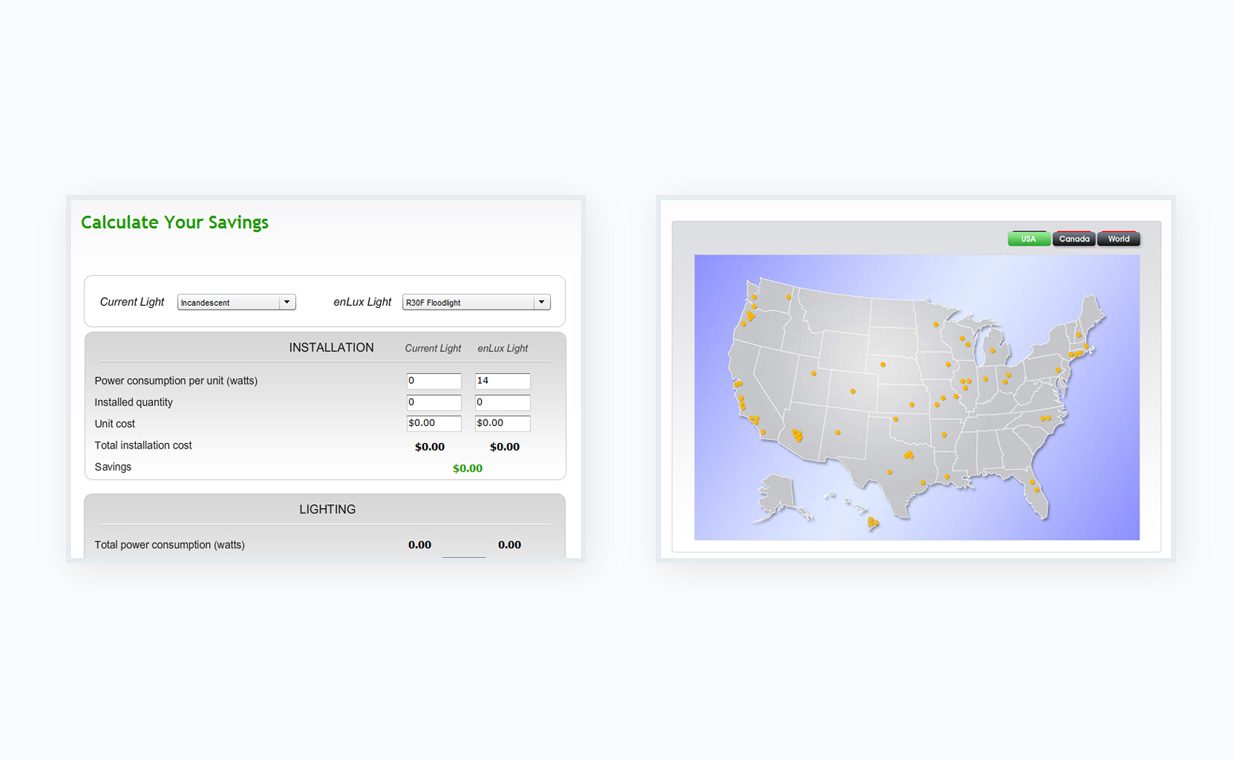Open the Current Light dropdown set to Incandescent
The height and width of the screenshot is (760, 1235).
click(x=236, y=302)
